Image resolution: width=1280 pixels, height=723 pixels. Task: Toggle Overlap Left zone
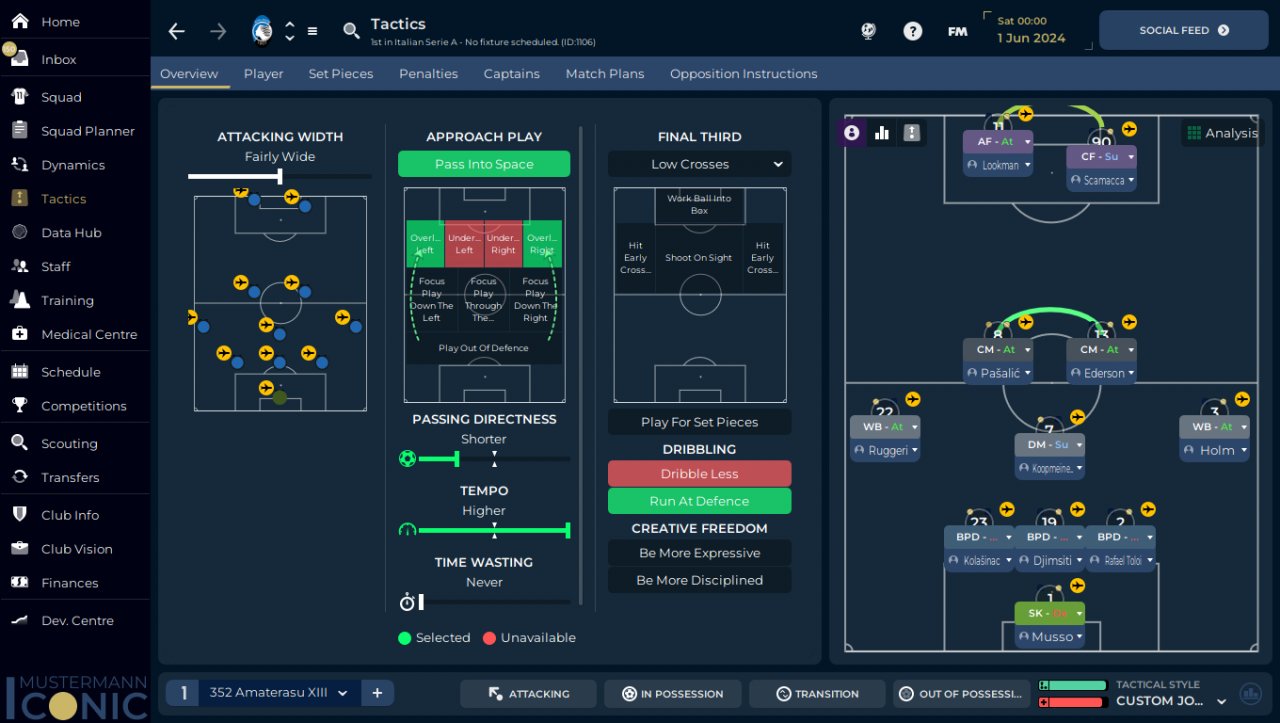425,244
